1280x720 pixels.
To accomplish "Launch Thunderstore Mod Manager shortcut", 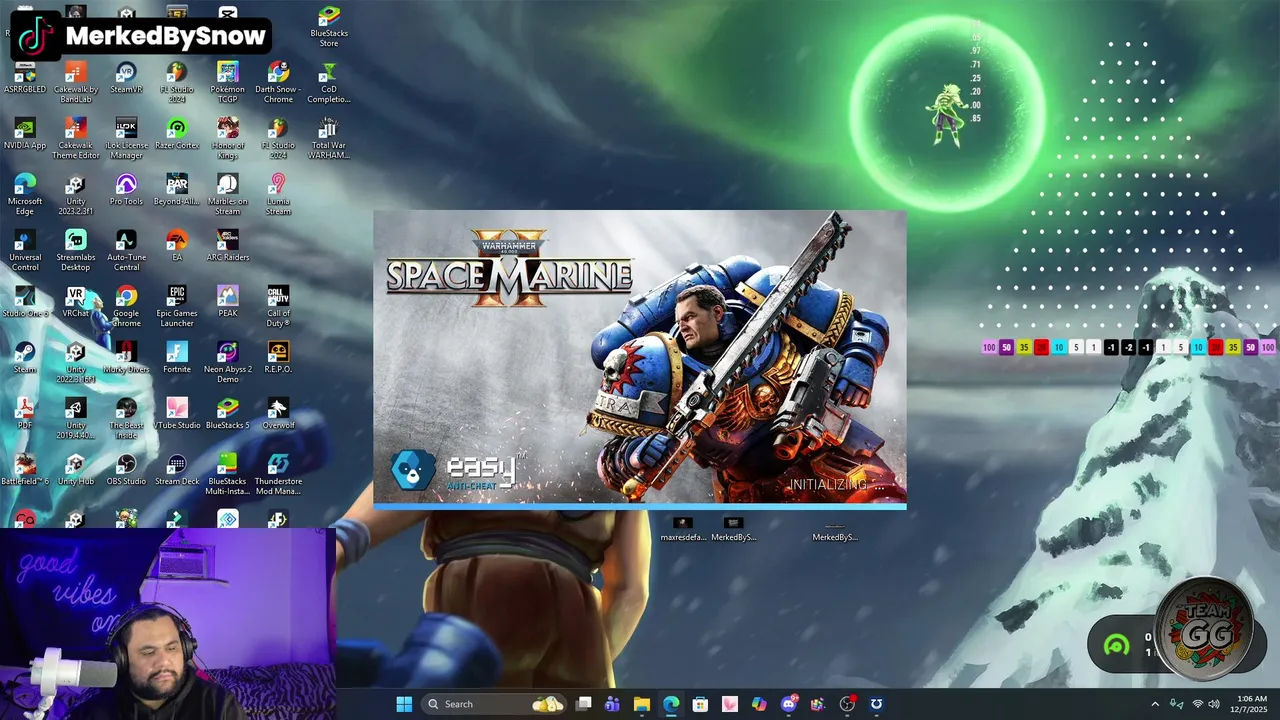I will 278,475.
